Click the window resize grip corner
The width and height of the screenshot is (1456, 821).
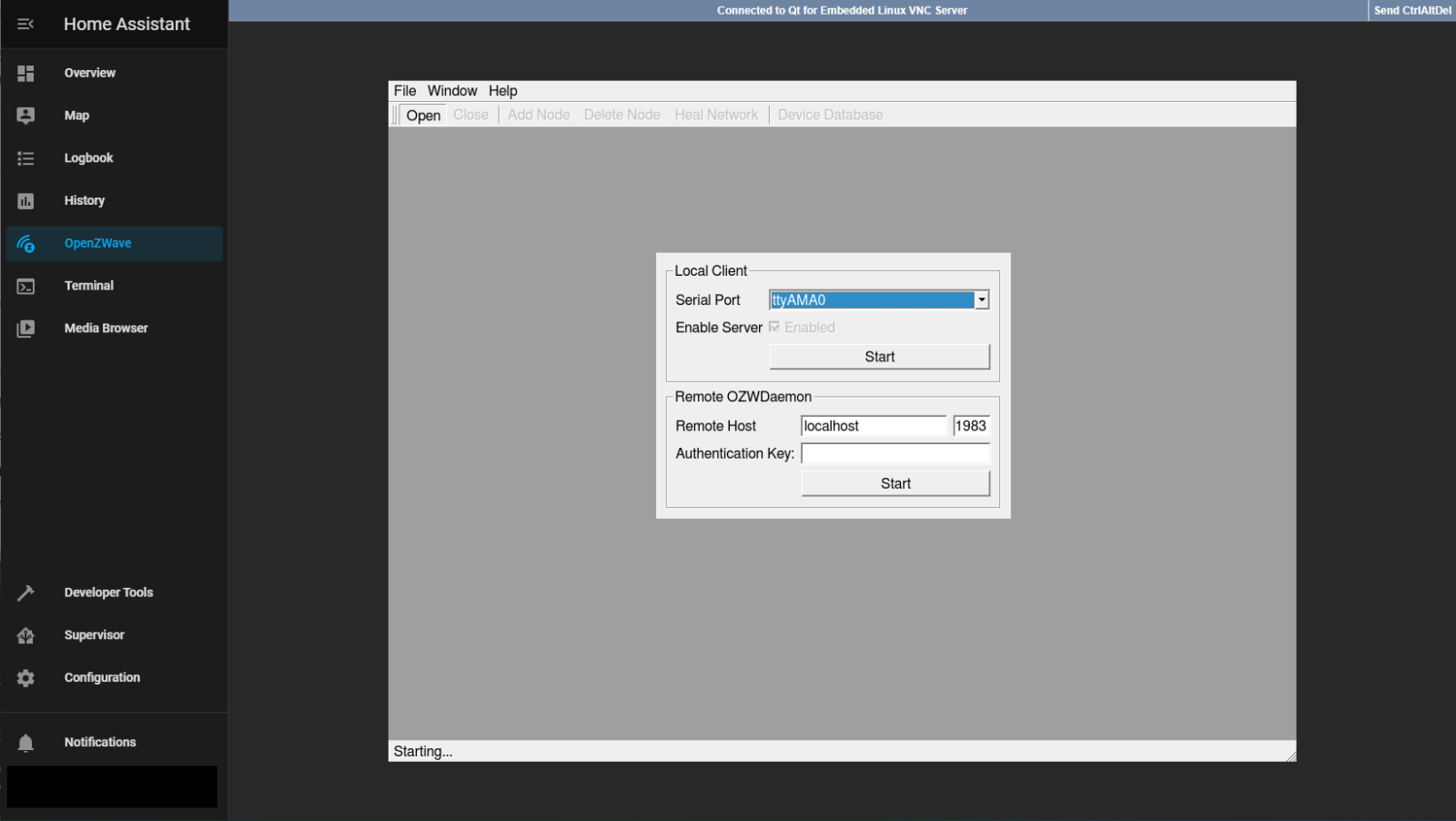1290,755
